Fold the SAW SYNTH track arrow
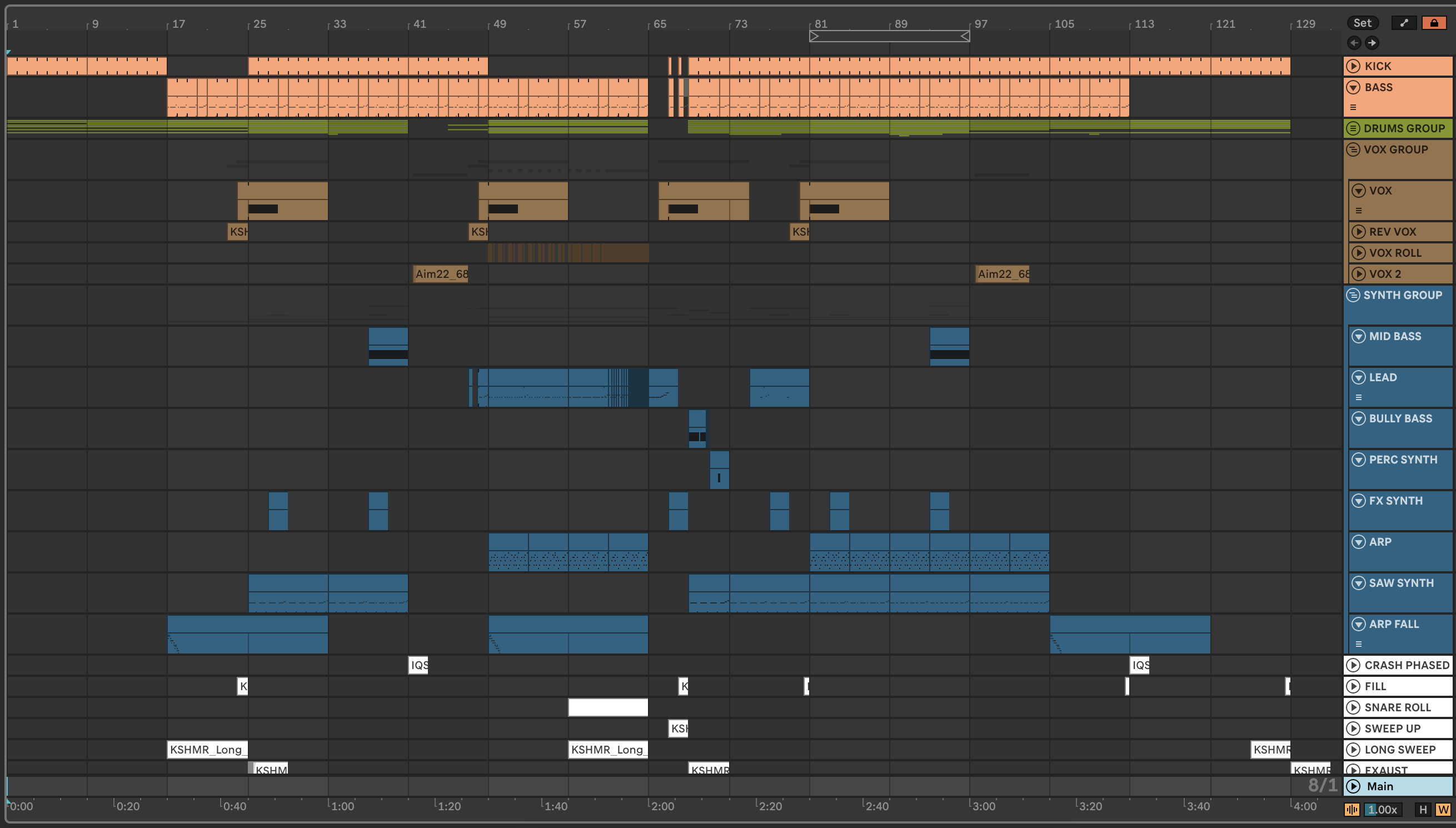Screen dimensions: 1456x828 [x=1359, y=583]
